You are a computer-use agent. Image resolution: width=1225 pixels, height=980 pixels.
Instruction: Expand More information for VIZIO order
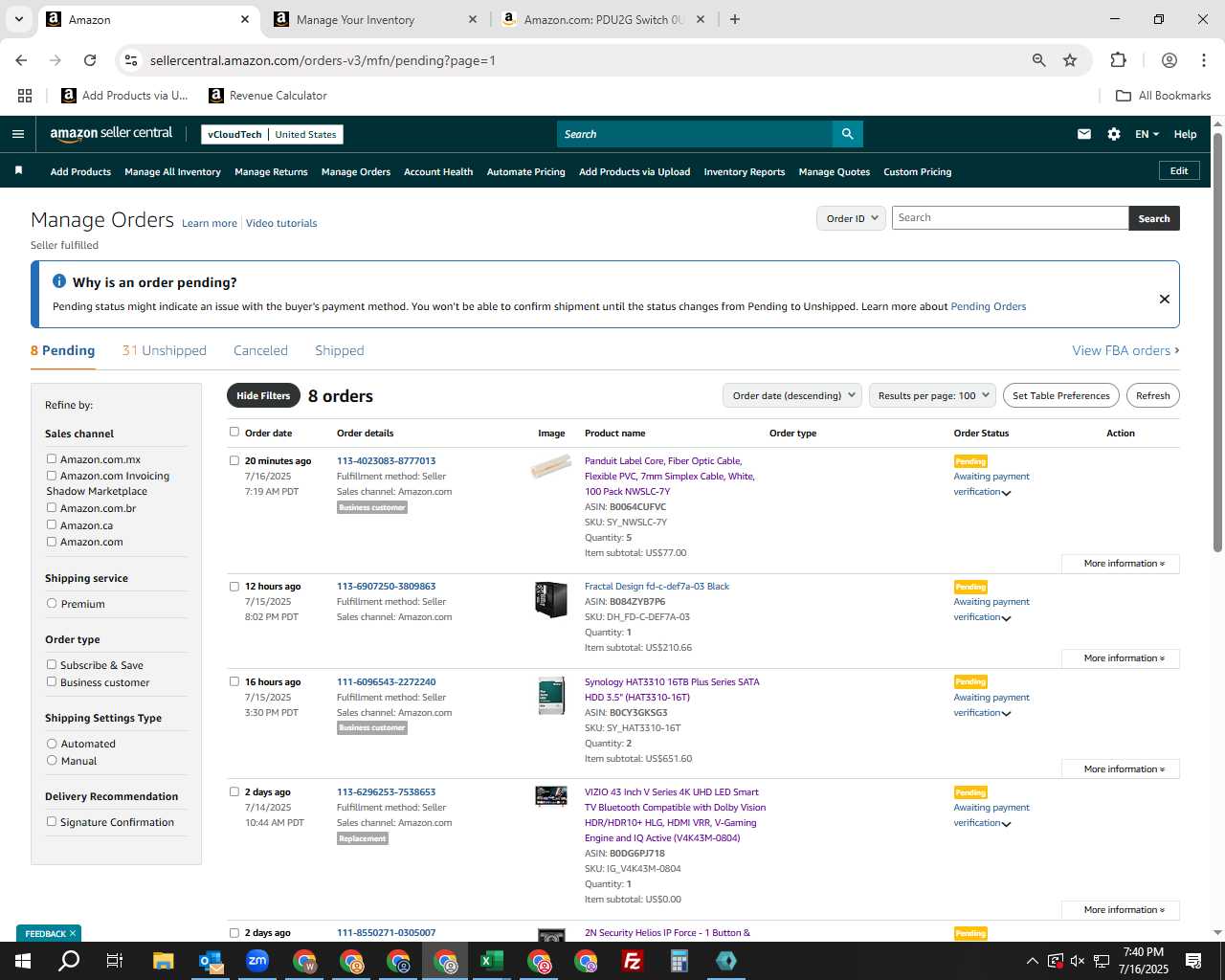(x=1121, y=910)
